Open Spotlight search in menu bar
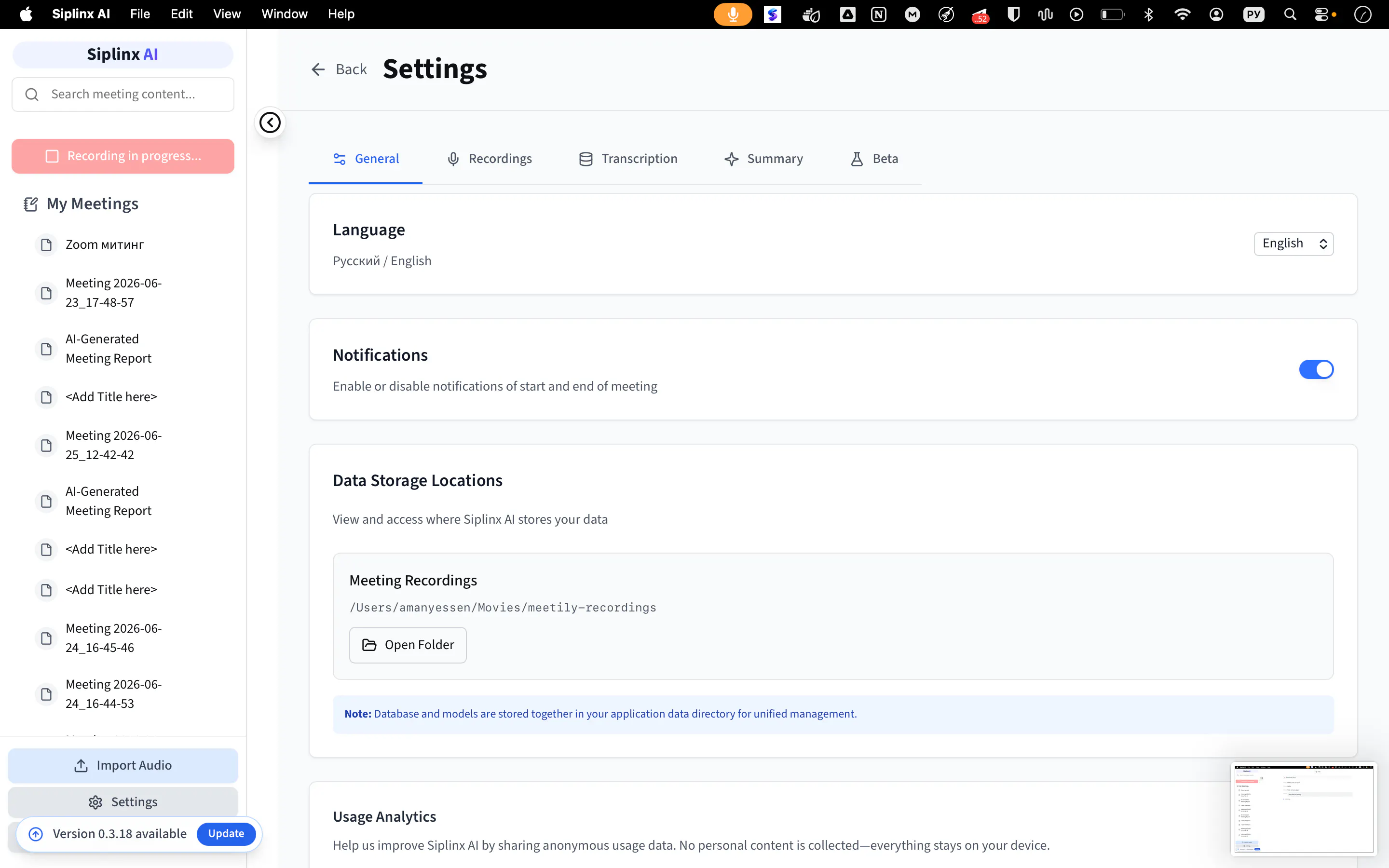 [x=1290, y=14]
